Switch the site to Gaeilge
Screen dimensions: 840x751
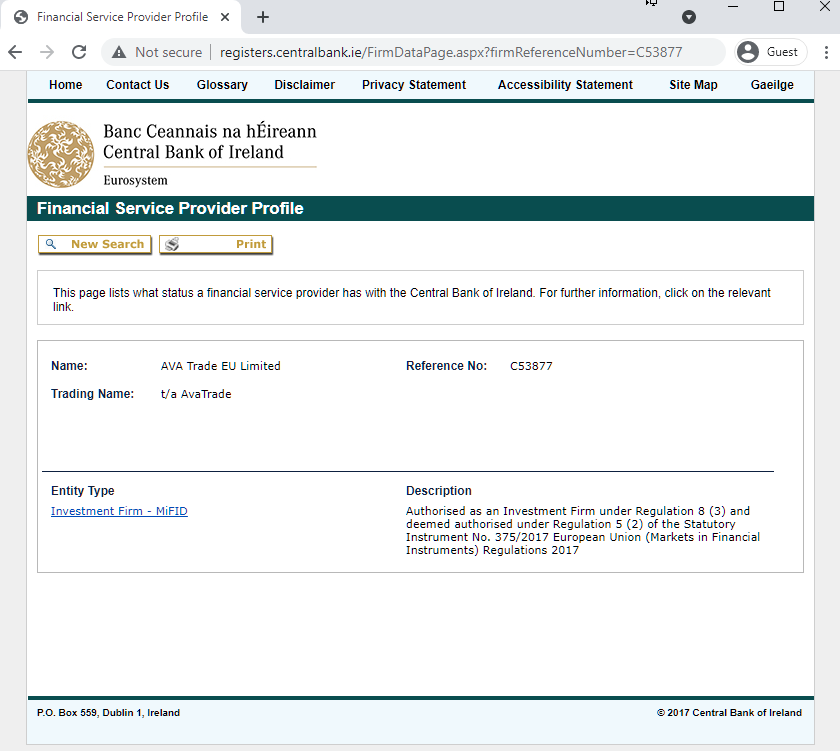click(772, 85)
